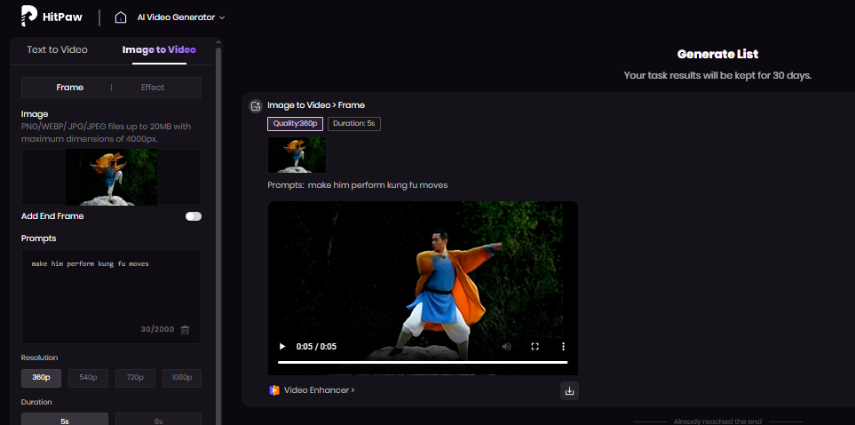Download the generated video
Viewport: 855px width, 425px height.
pyautogui.click(x=569, y=390)
